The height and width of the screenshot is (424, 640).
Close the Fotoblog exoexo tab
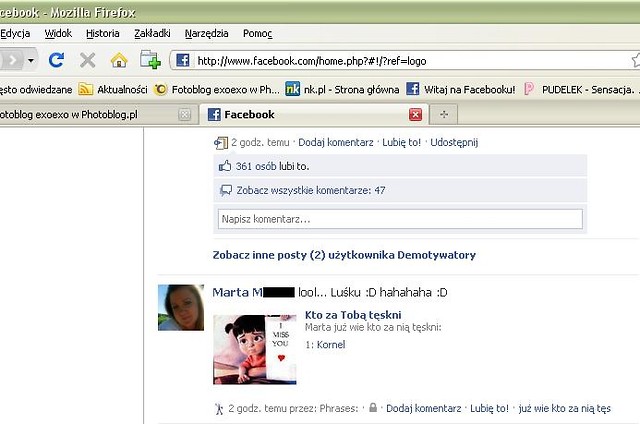pyautogui.click(x=185, y=115)
